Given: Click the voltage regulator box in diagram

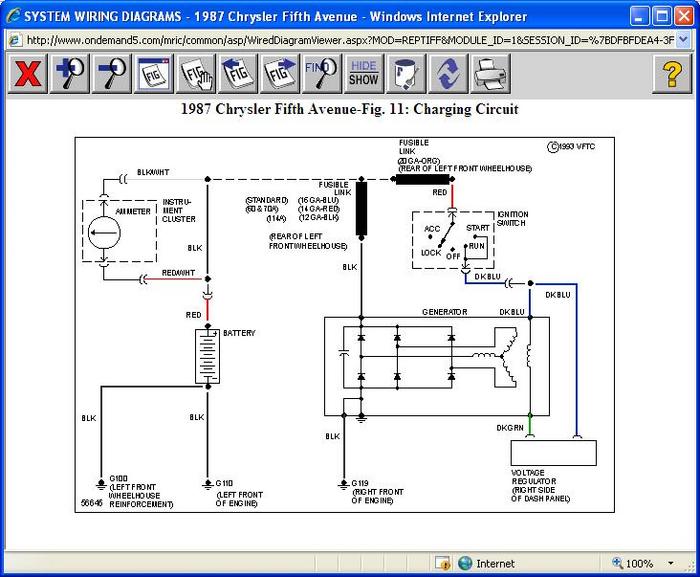Looking at the screenshot, I should click(x=554, y=453).
